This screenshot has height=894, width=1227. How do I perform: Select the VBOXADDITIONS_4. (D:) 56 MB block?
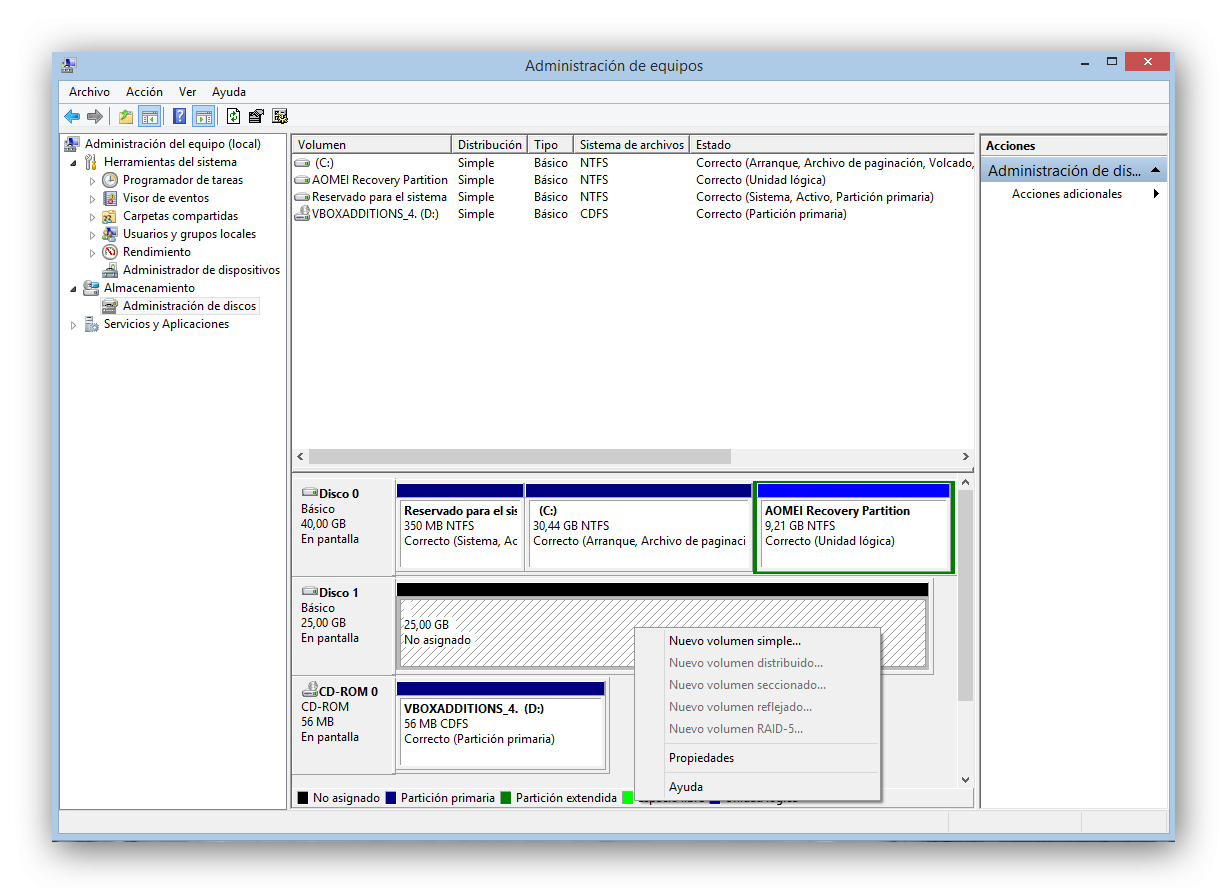501,725
